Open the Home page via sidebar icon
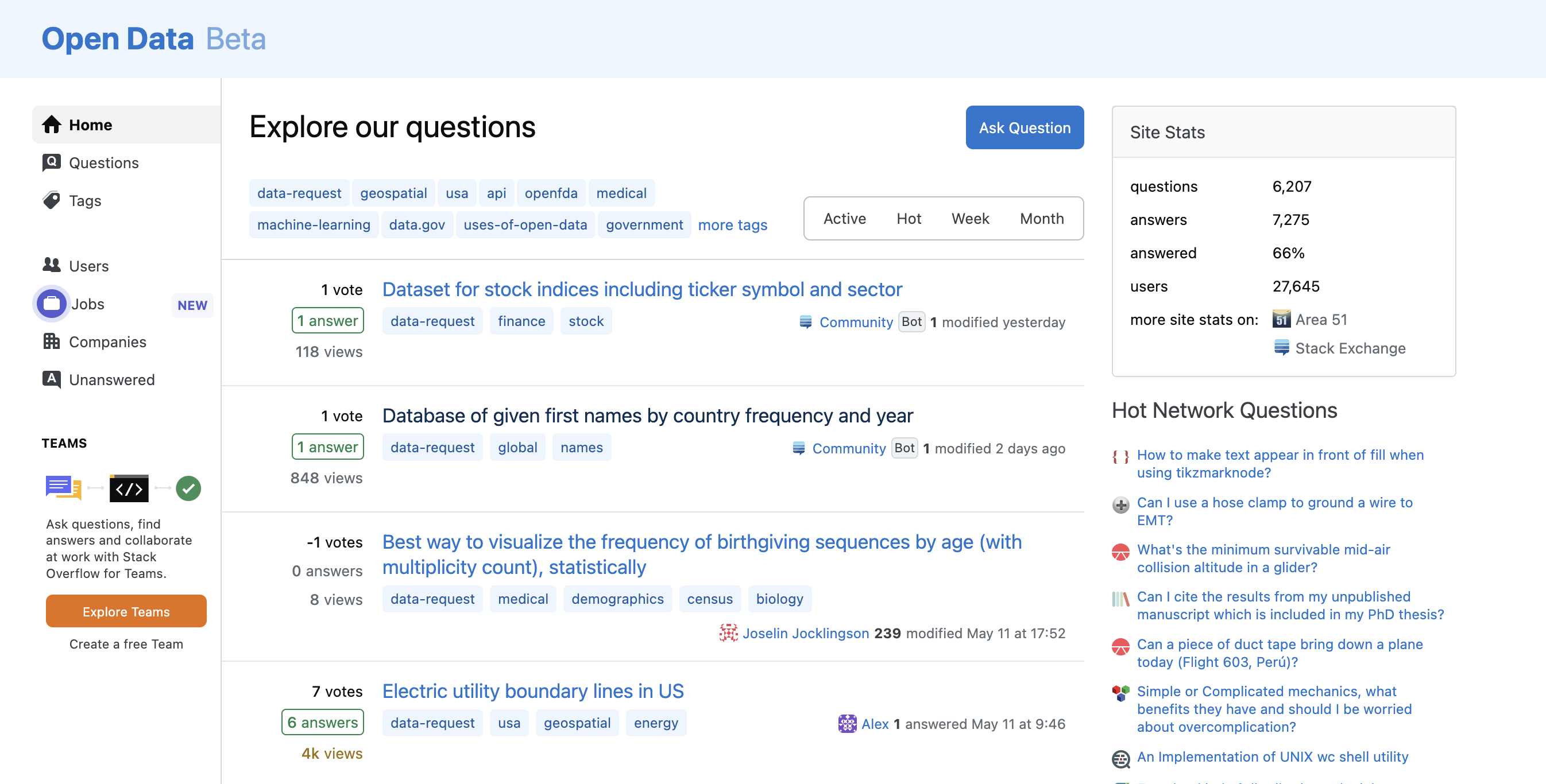Viewport: 1546px width, 784px height. coord(52,124)
